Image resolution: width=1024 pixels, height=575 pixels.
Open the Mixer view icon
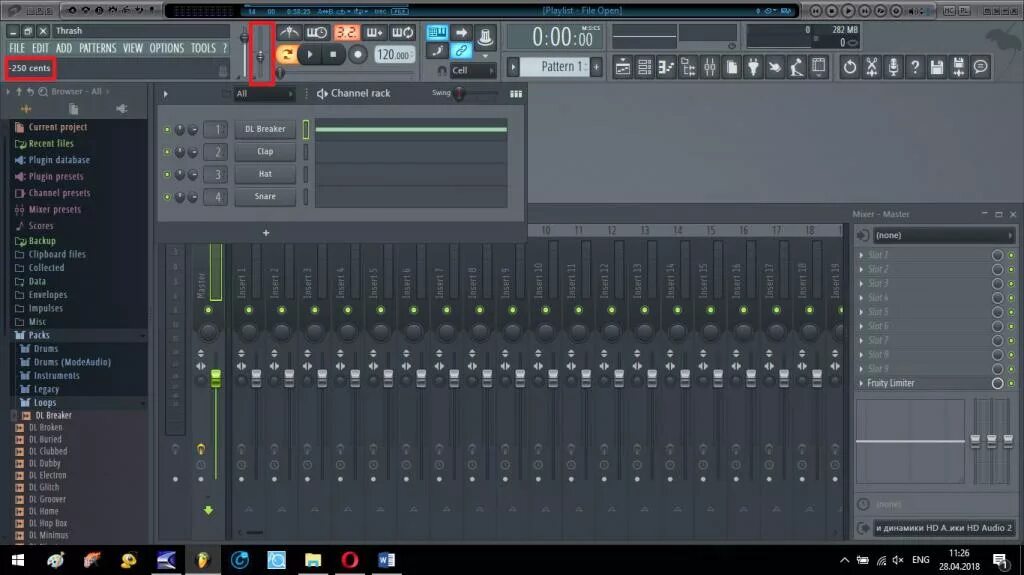click(710, 67)
